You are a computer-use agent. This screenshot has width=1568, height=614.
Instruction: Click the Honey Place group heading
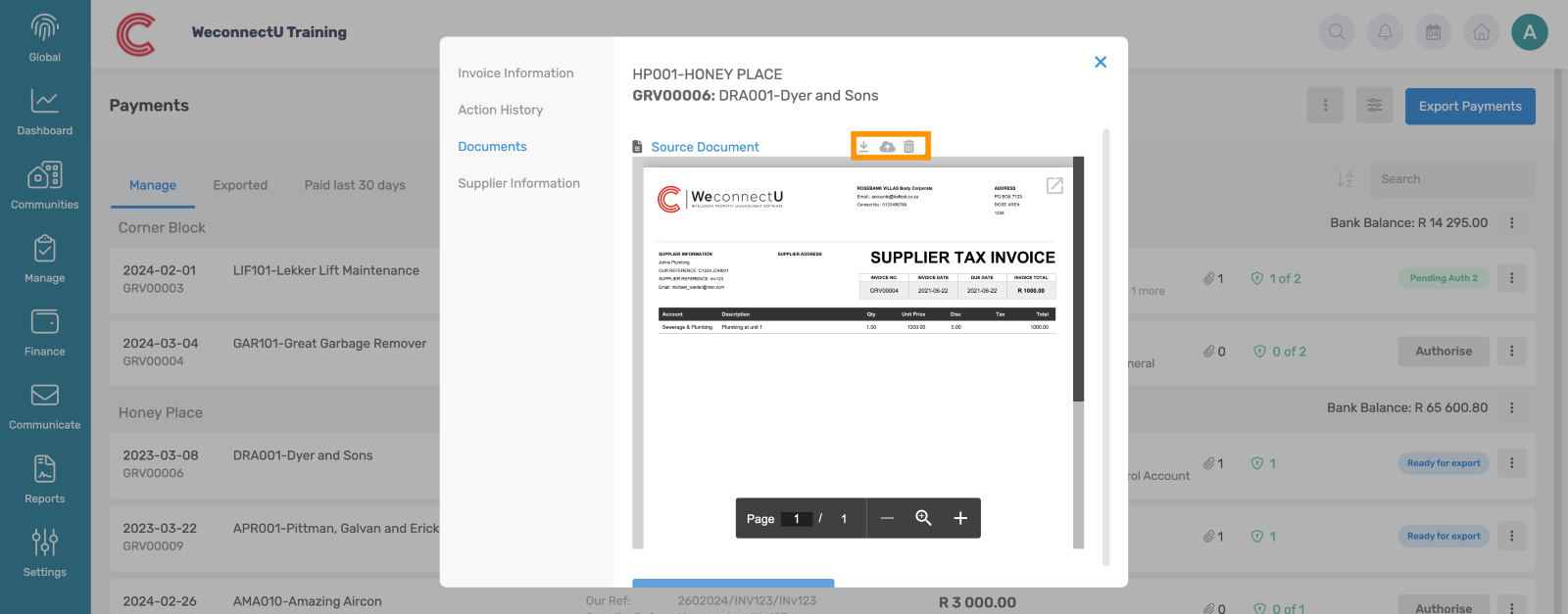161,413
